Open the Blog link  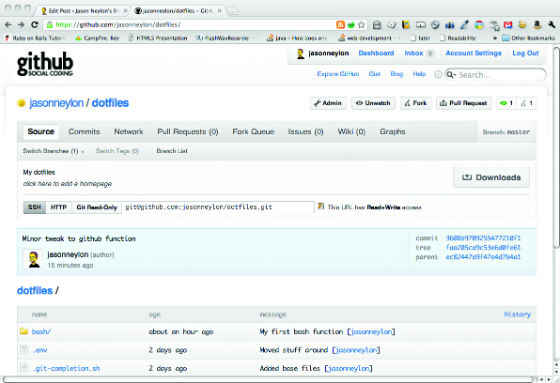pos(396,74)
